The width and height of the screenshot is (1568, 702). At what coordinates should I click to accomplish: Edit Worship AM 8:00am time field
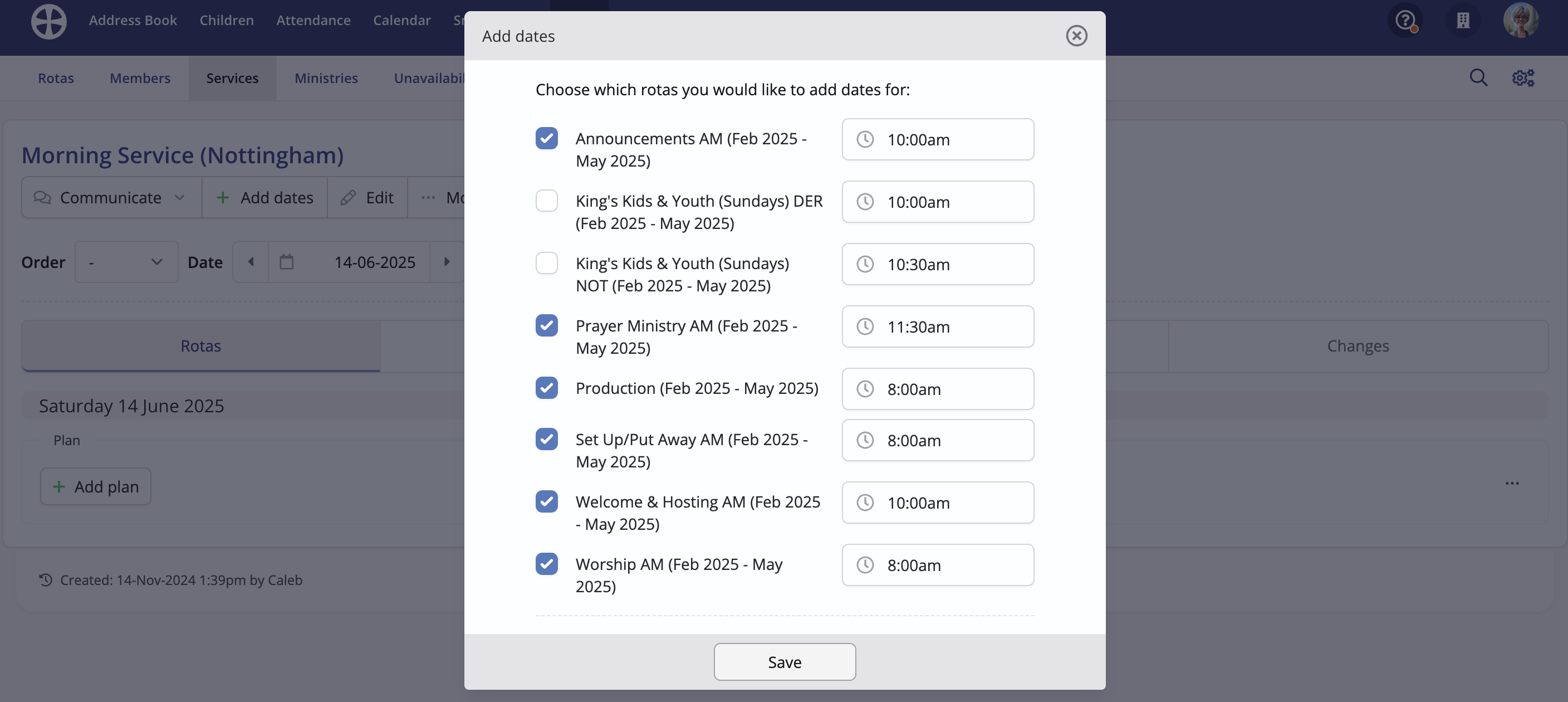[937, 565]
